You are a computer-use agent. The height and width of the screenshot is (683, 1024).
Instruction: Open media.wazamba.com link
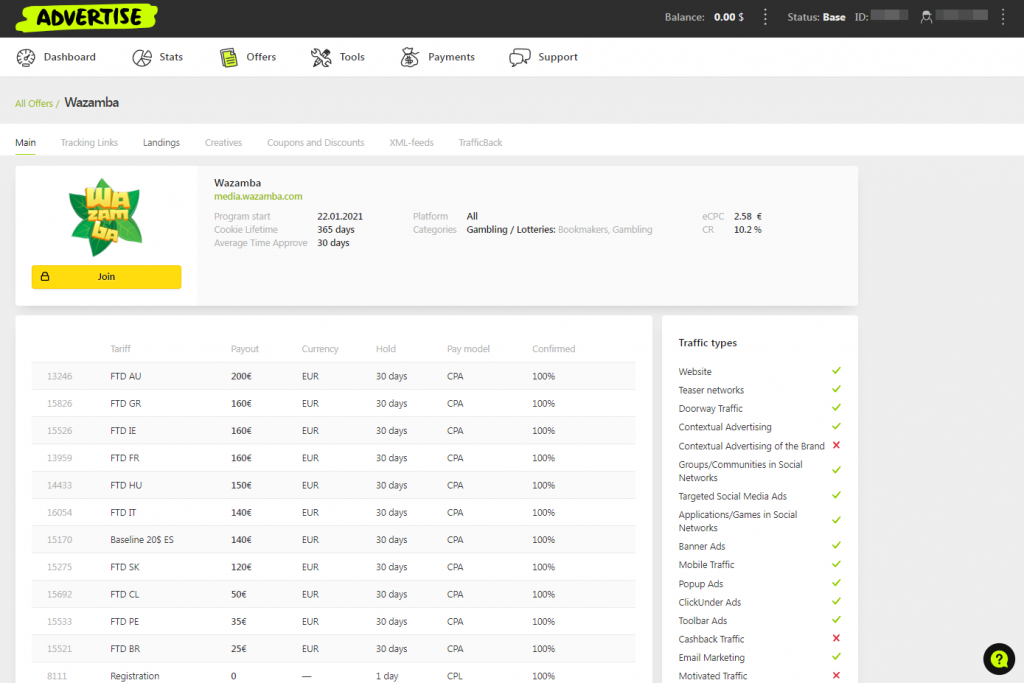click(x=258, y=196)
